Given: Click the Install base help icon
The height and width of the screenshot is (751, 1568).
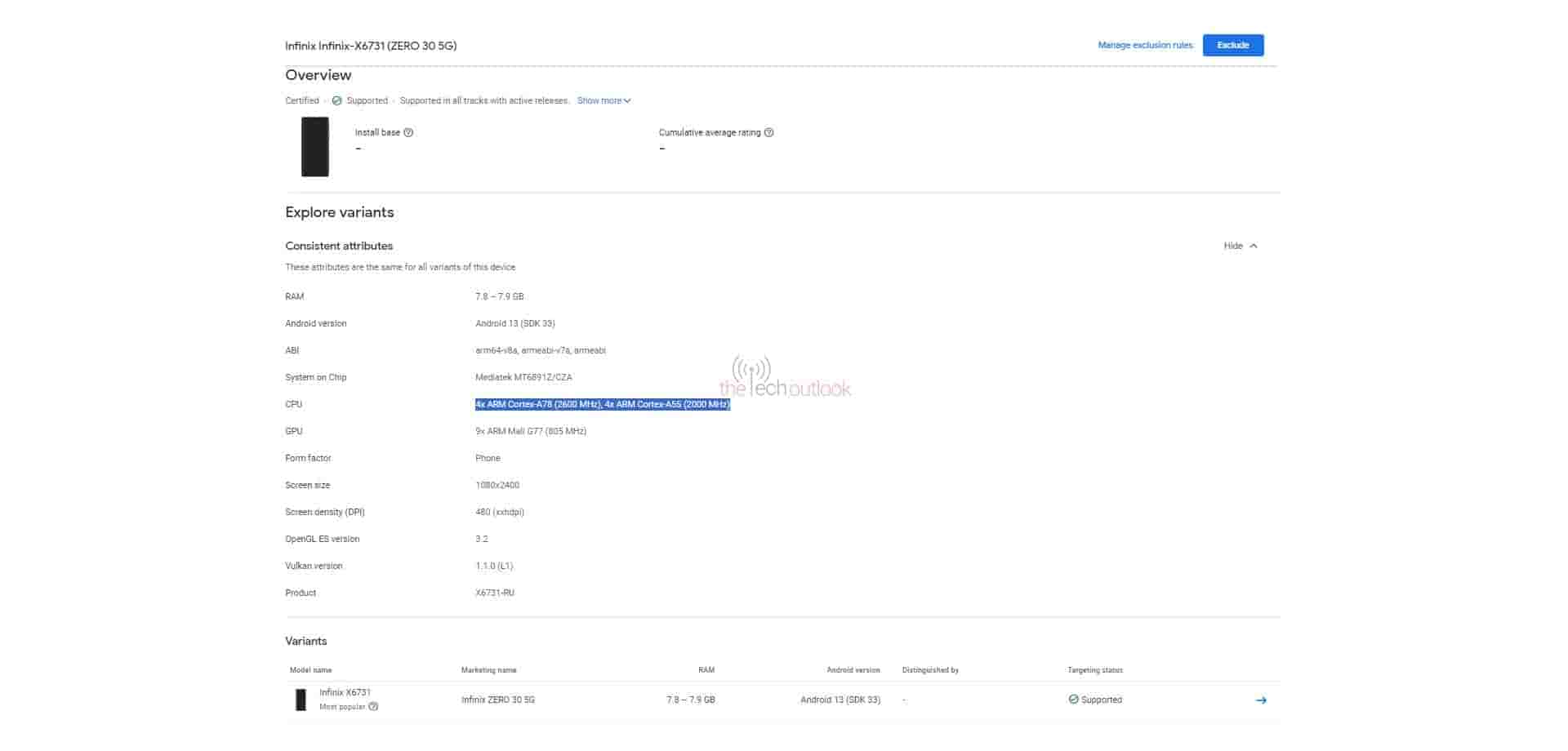Looking at the screenshot, I should (408, 132).
